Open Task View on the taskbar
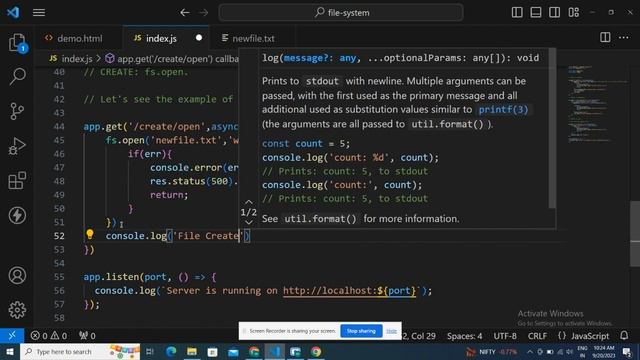Screen dimensions: 640x360 [x=149, y=351]
